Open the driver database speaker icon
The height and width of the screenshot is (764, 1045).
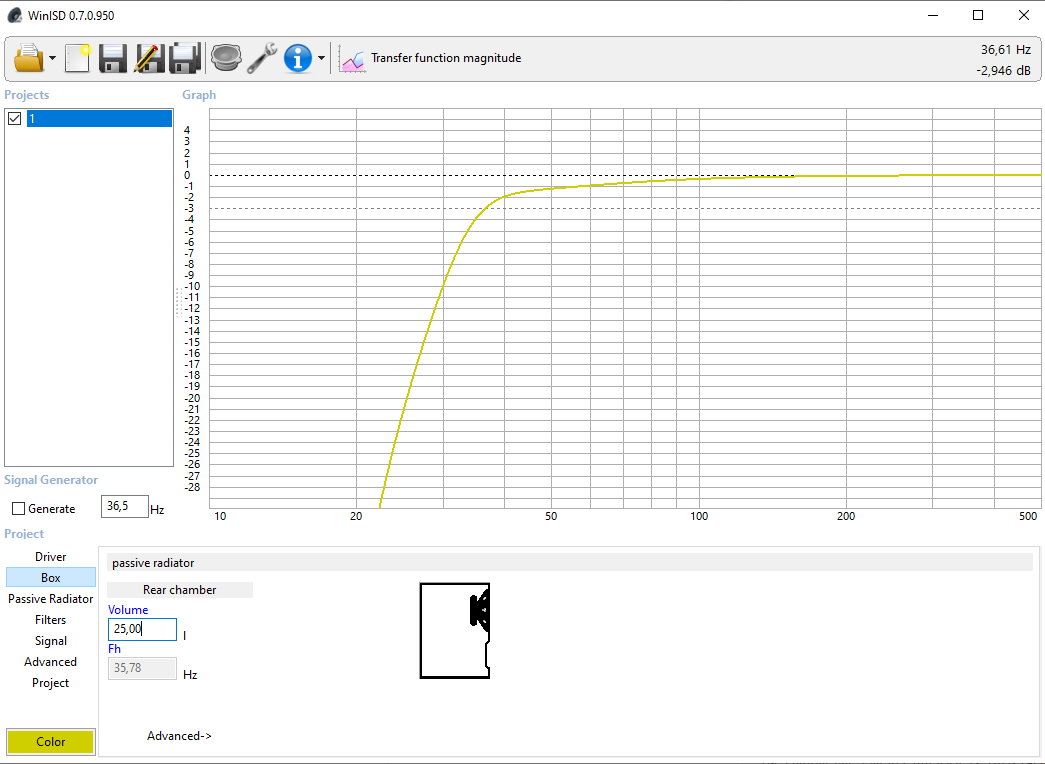coord(226,58)
